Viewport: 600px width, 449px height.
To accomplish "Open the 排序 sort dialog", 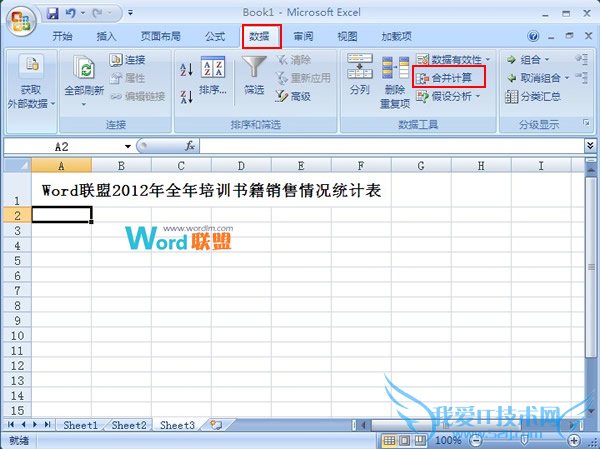I will click(x=213, y=76).
